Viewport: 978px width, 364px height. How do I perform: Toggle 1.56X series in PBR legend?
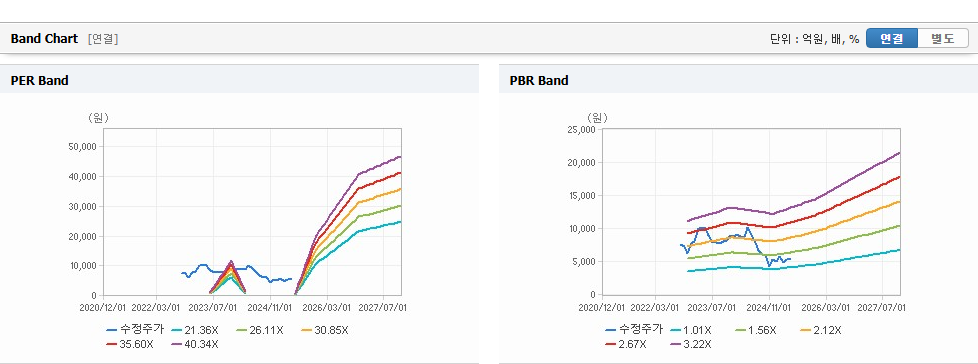pos(756,330)
